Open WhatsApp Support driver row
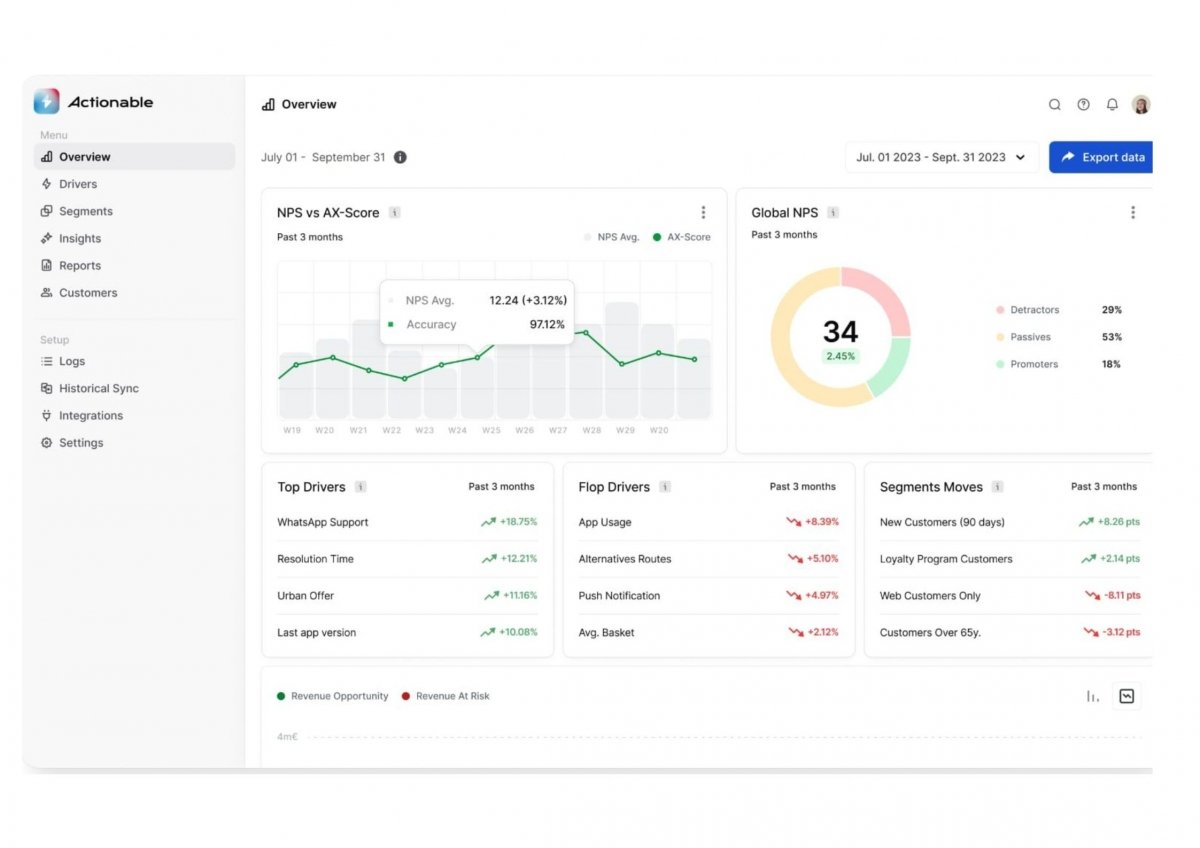1200x848 pixels. pyautogui.click(x=323, y=522)
